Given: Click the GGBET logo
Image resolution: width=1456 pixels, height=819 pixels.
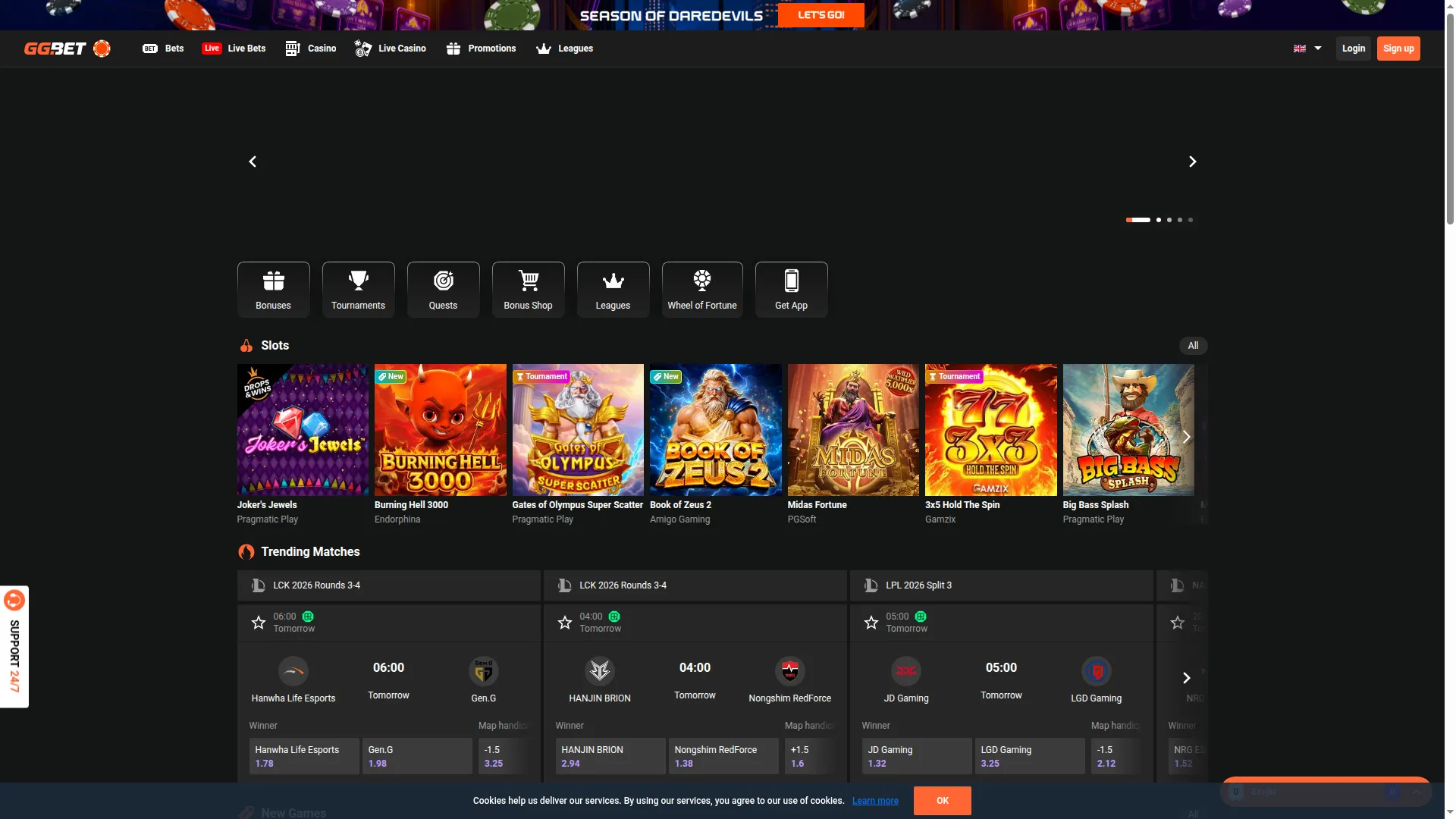Looking at the screenshot, I should point(67,49).
